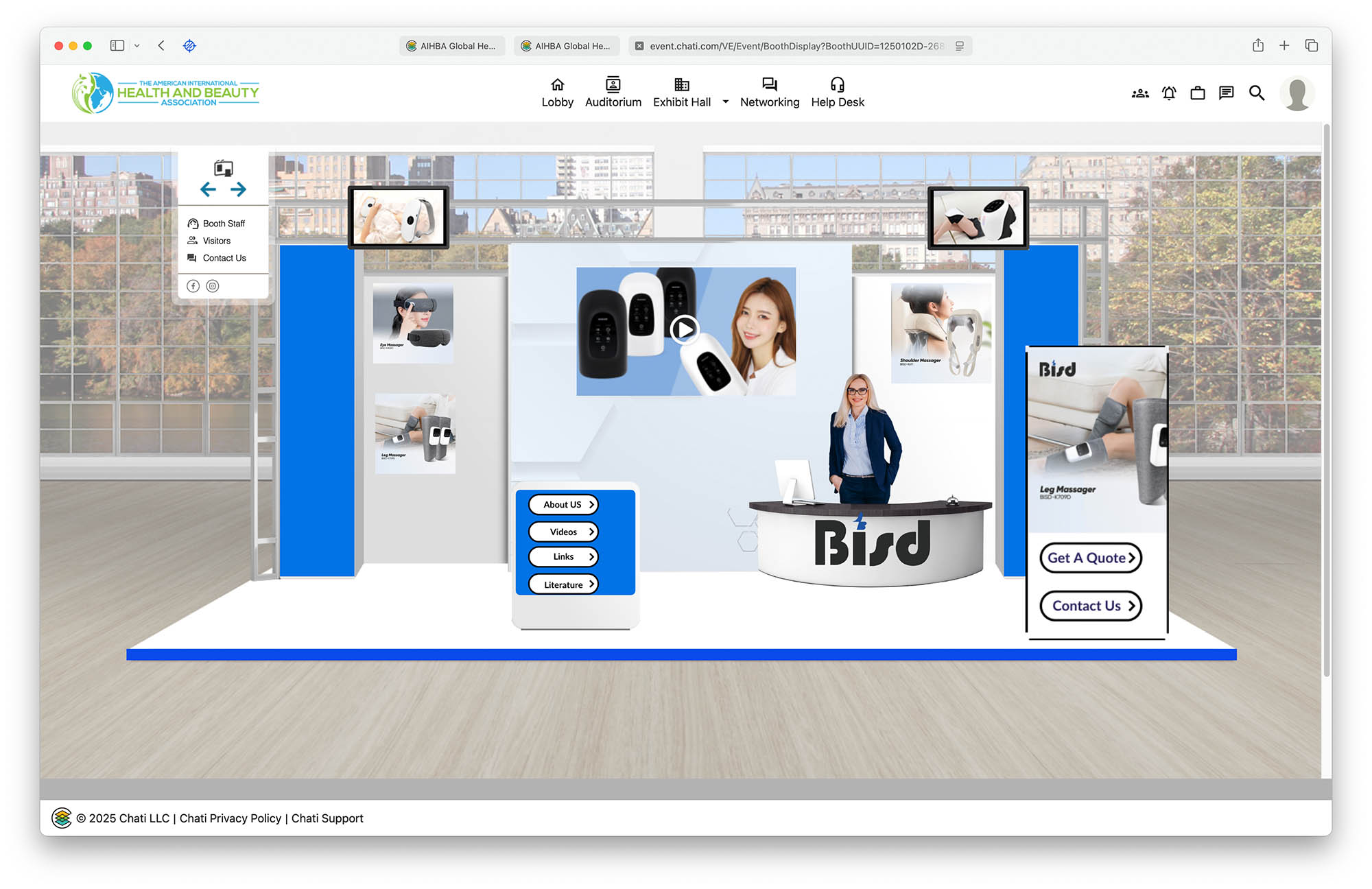Expand the Exhibit Hall dropdown arrow
Image resolution: width=1372 pixels, height=889 pixels.
(x=725, y=102)
